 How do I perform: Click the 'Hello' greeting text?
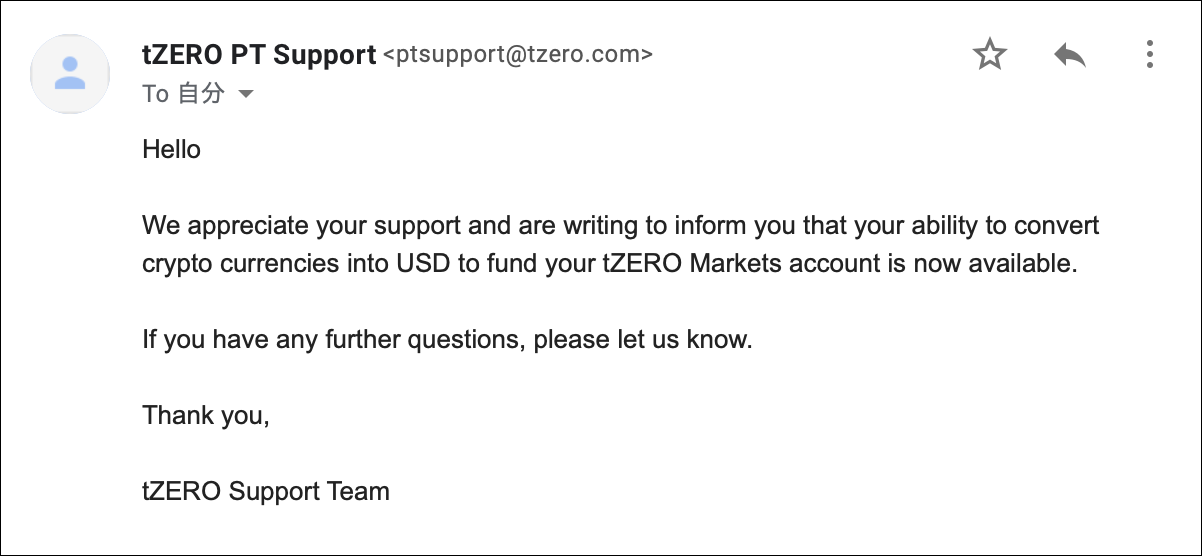(x=171, y=150)
